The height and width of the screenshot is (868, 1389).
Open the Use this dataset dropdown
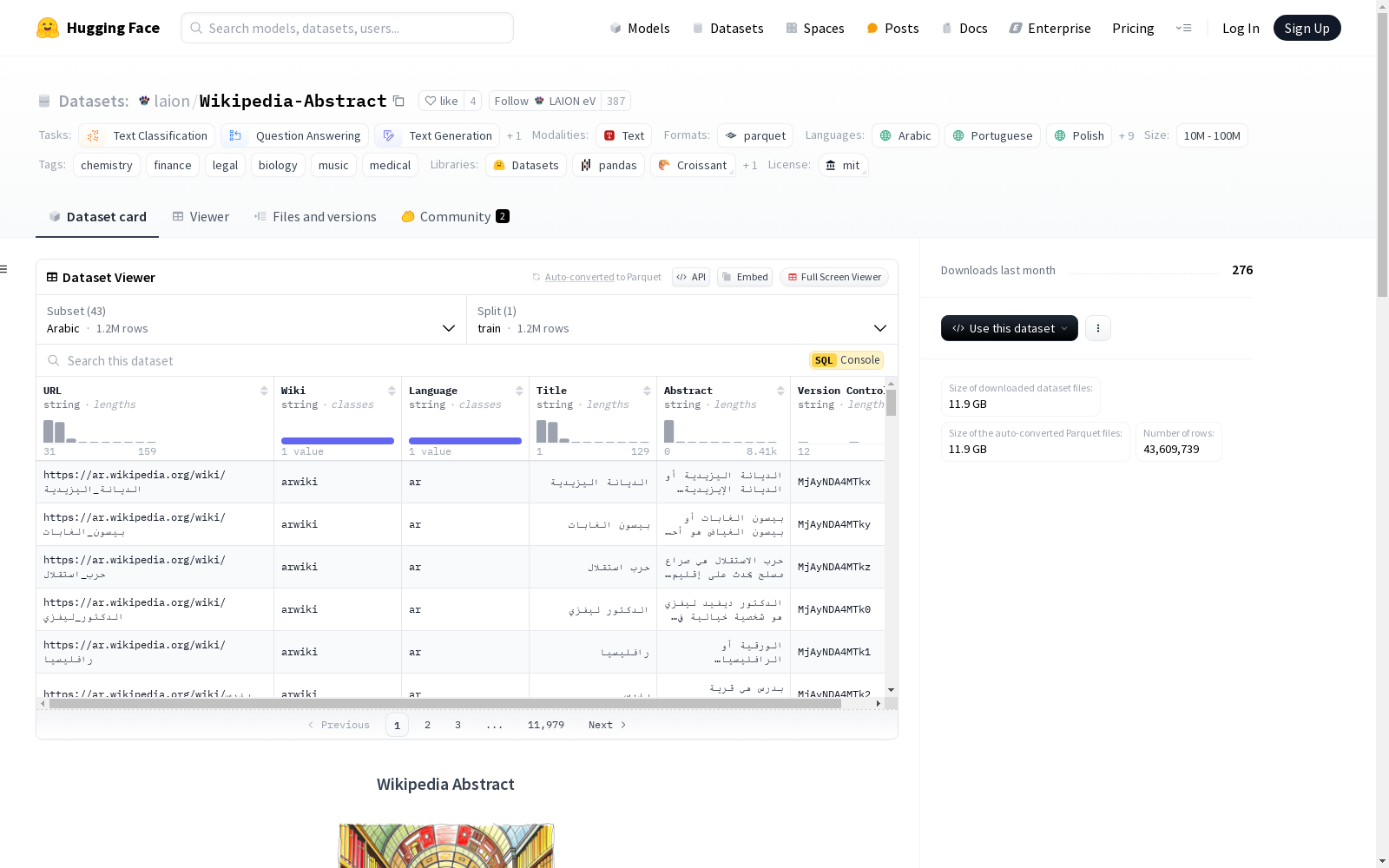pyautogui.click(x=1010, y=328)
